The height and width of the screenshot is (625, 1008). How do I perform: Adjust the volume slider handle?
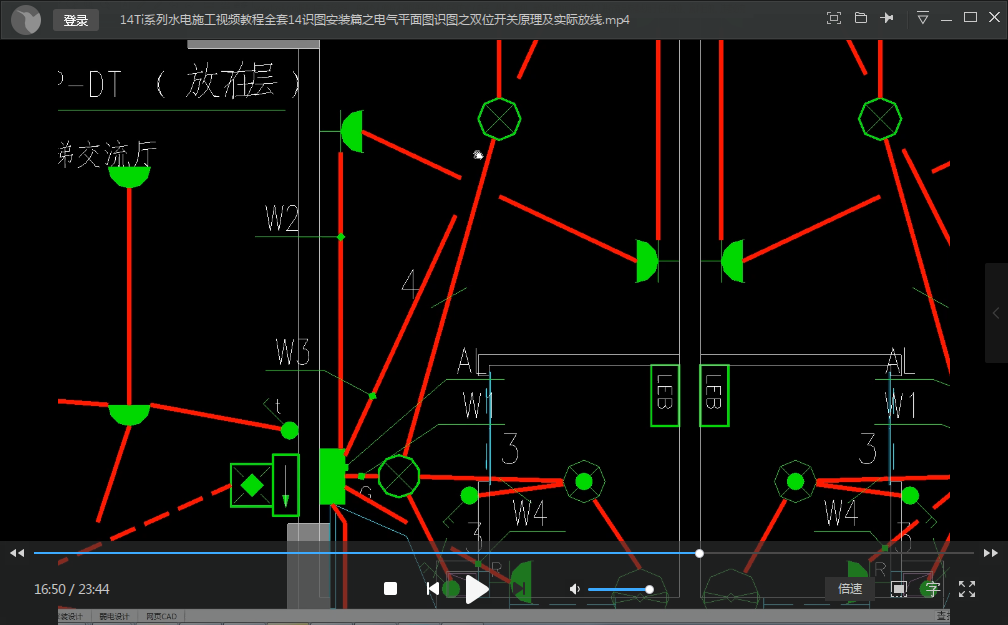649,589
